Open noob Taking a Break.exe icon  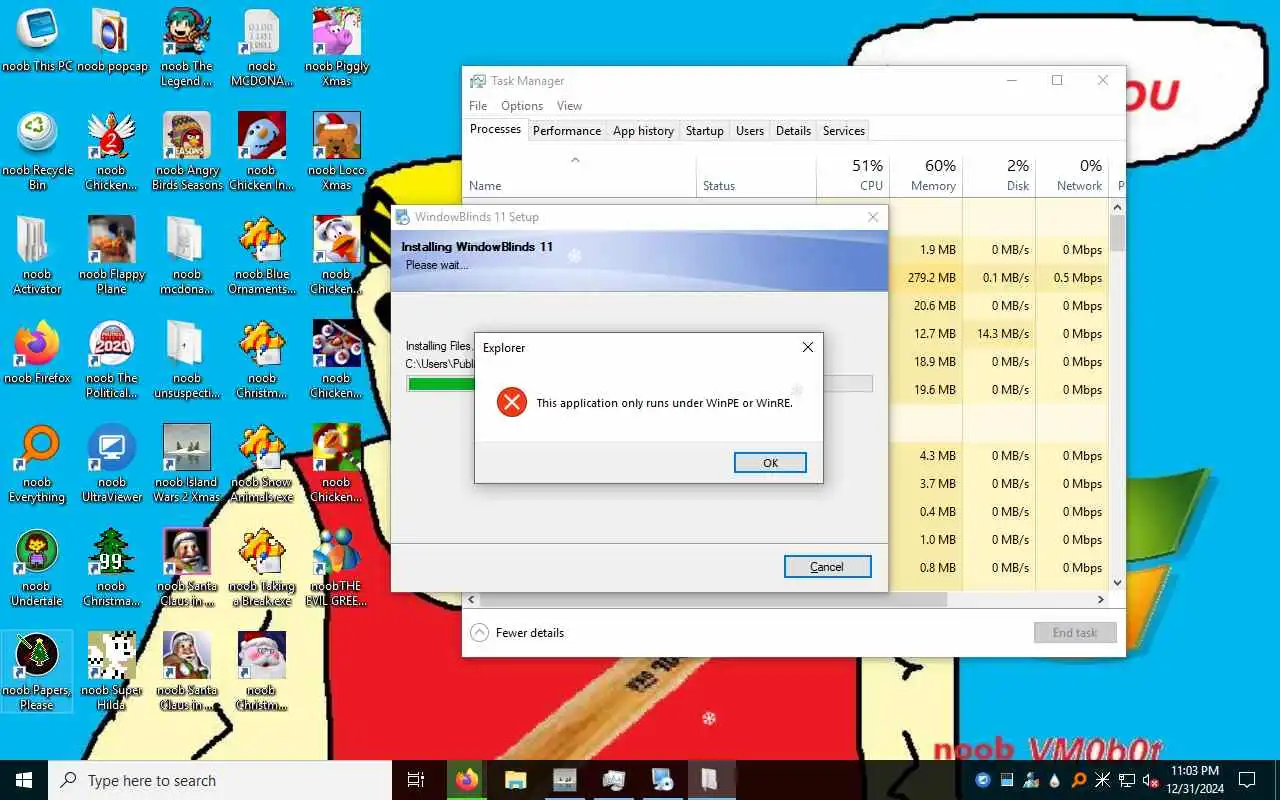[262, 567]
